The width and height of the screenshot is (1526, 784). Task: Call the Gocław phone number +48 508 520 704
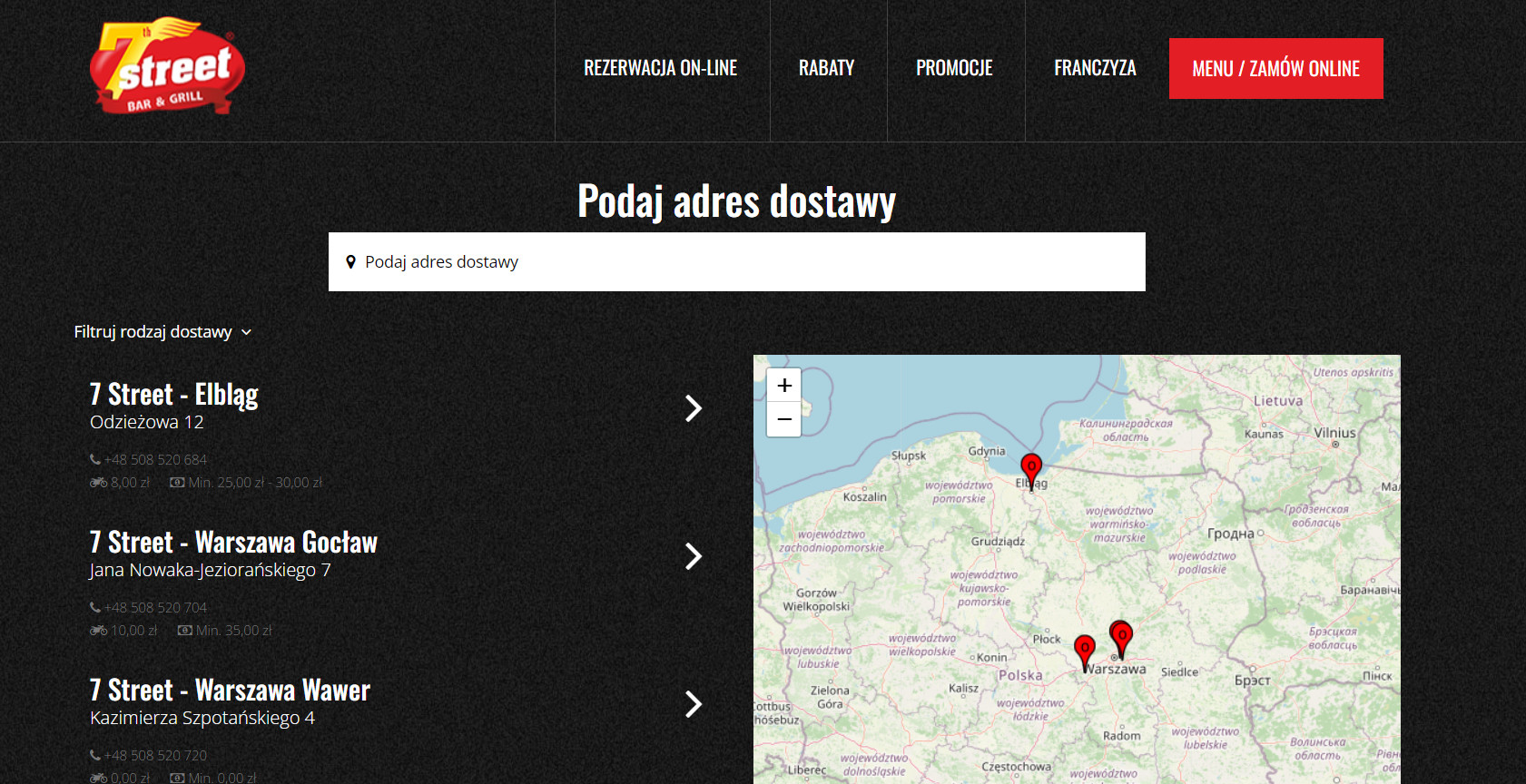click(x=154, y=608)
